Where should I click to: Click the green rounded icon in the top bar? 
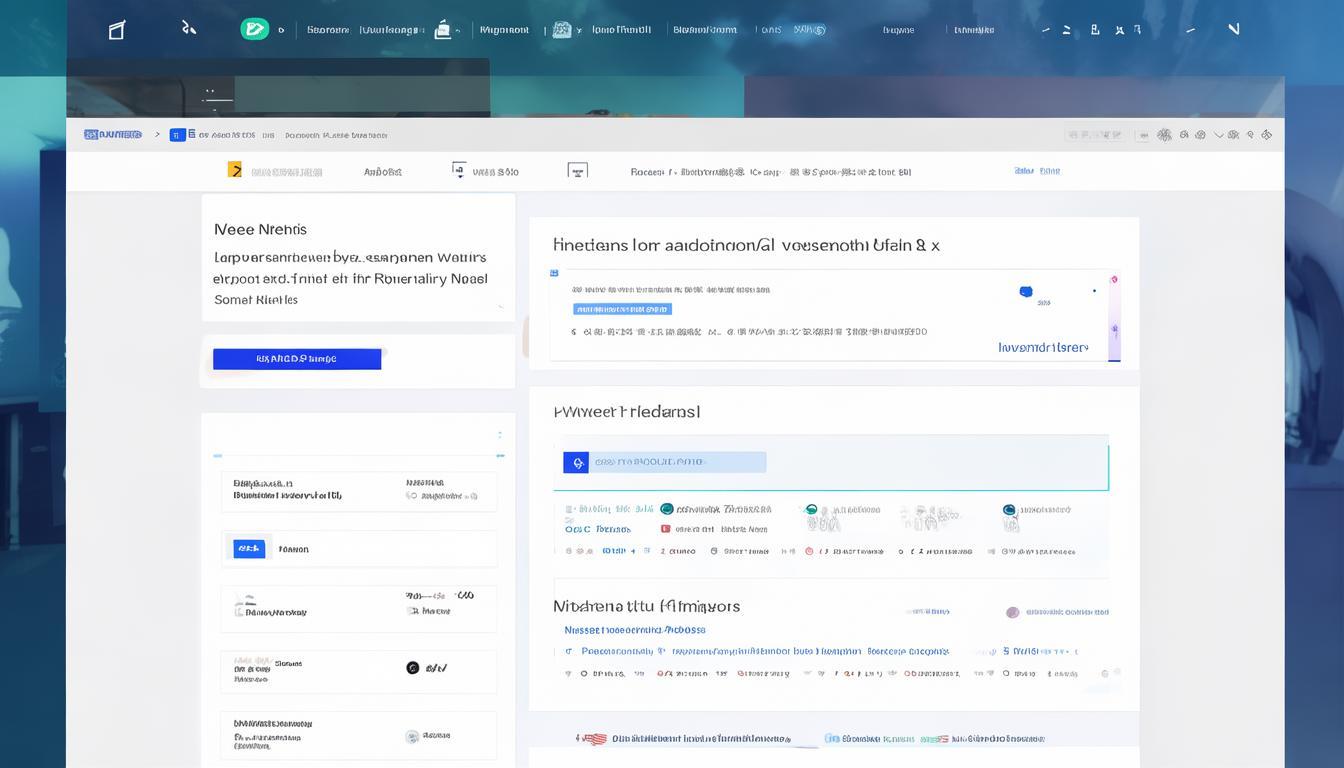(x=255, y=29)
